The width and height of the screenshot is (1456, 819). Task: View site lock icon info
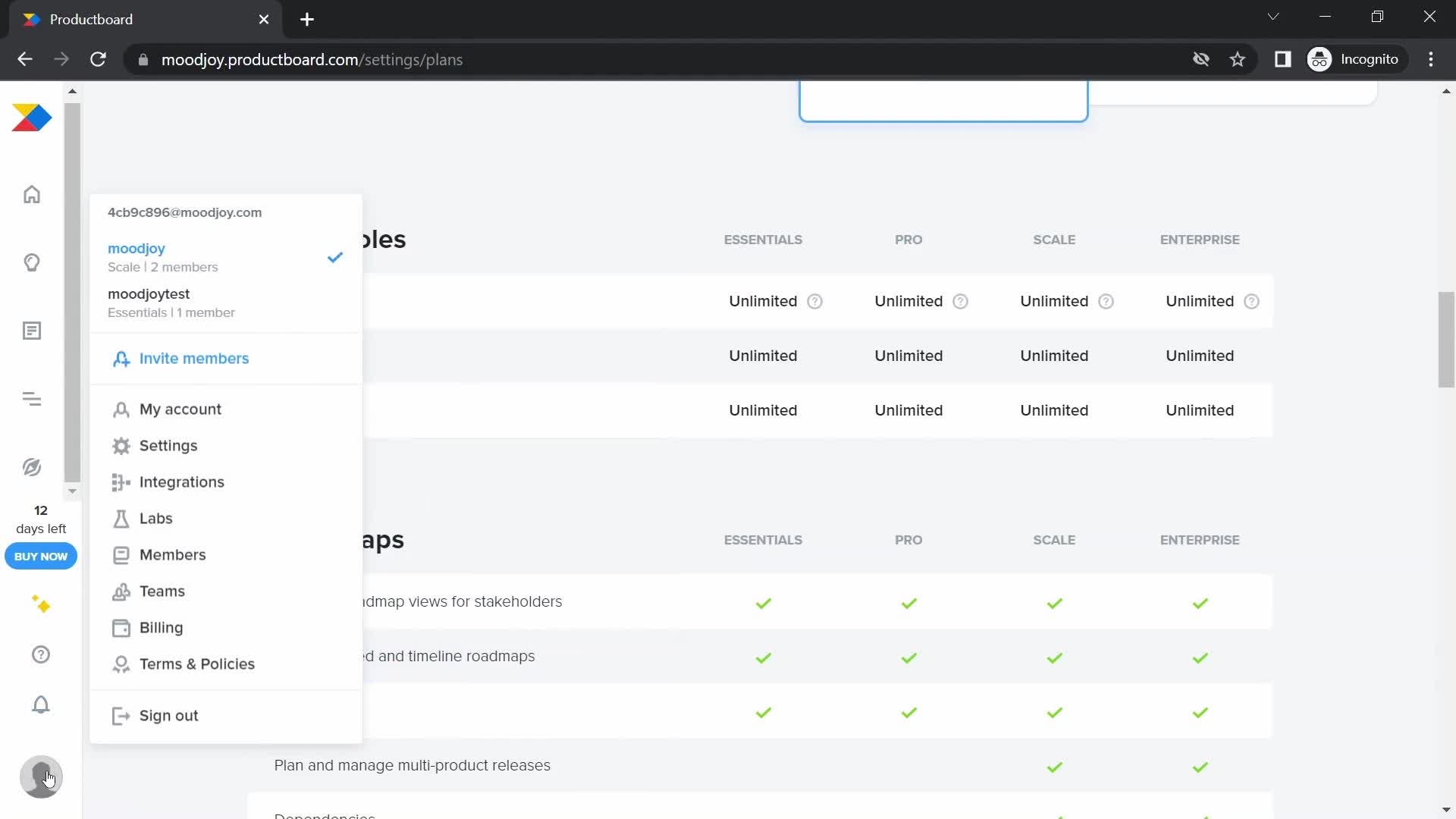[x=143, y=59]
